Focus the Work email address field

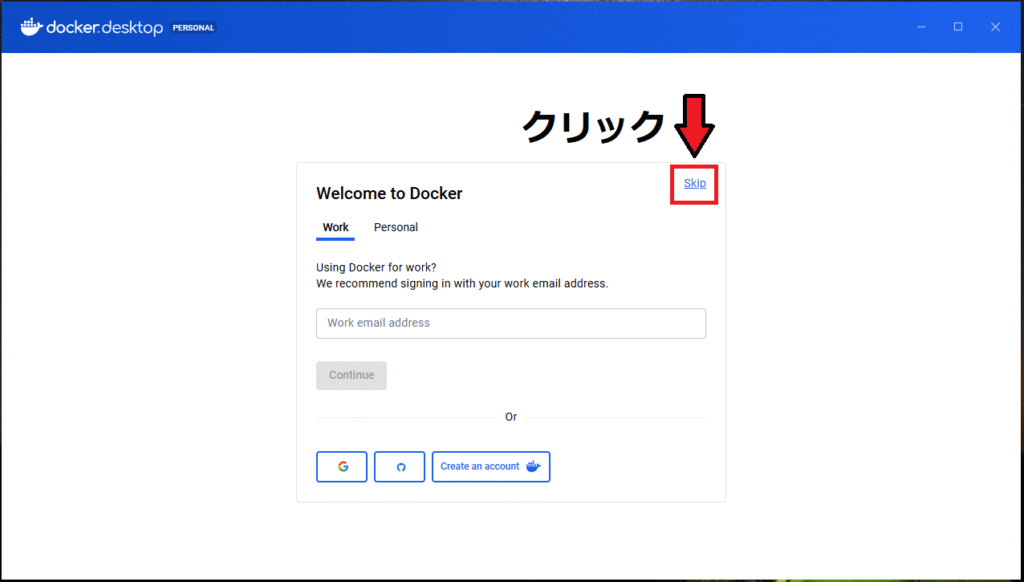[x=511, y=323]
